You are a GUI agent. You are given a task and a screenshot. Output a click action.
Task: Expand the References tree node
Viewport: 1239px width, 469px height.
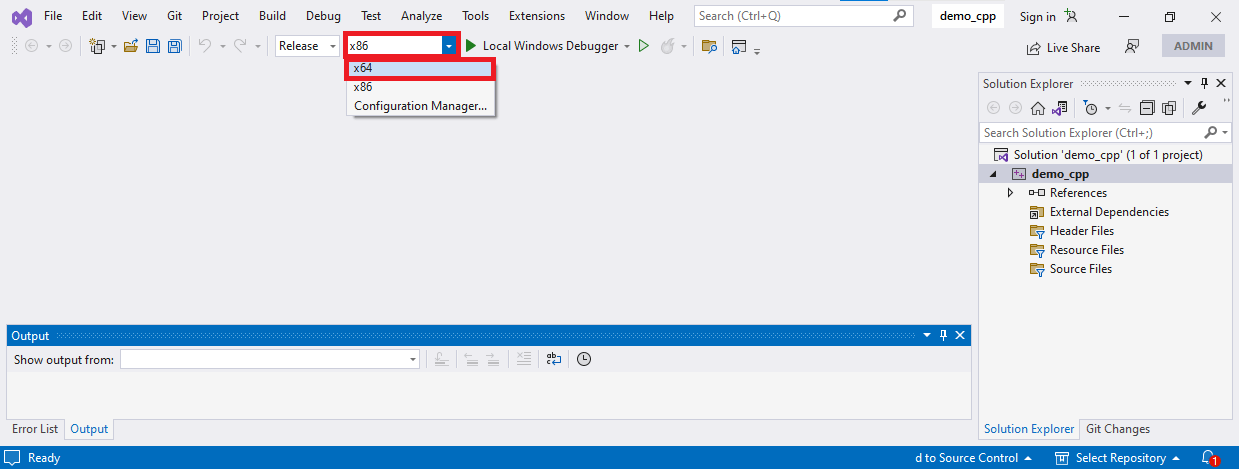click(x=1010, y=193)
